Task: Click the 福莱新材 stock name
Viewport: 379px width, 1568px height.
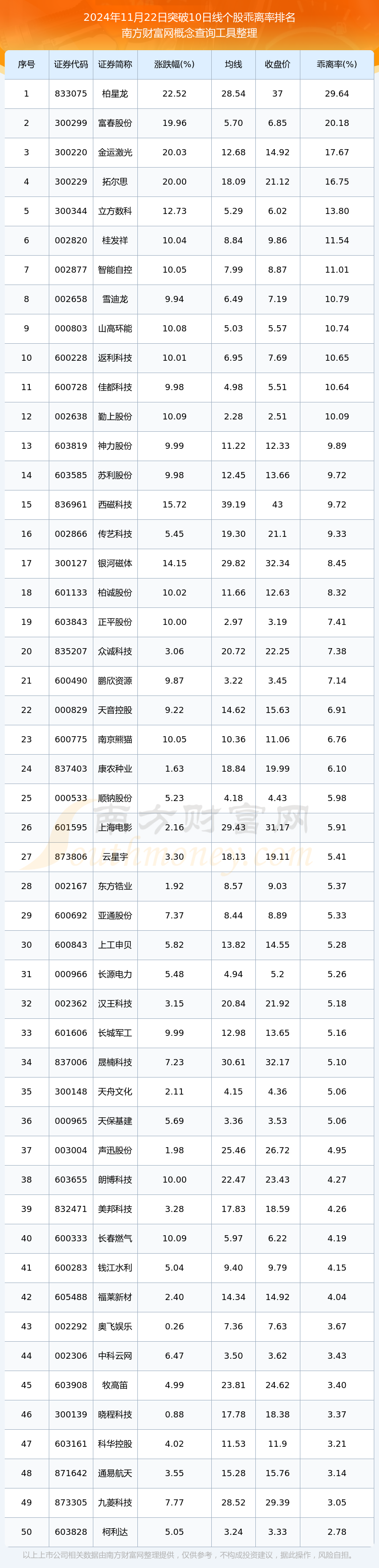Action: 115,1297
